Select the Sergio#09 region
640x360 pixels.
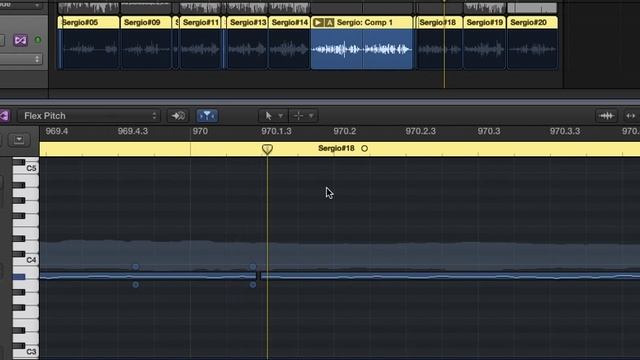coord(146,42)
